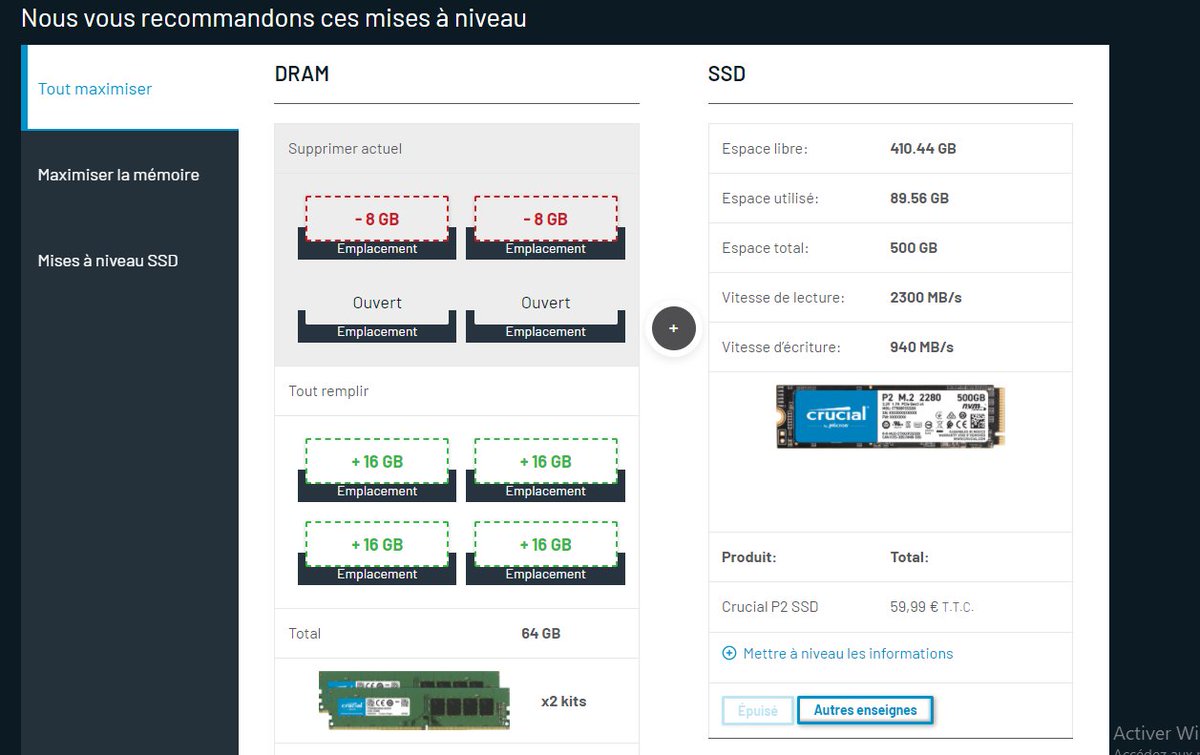1200x755 pixels.
Task: Click the greyed Épuisé button
Action: pyautogui.click(x=757, y=711)
